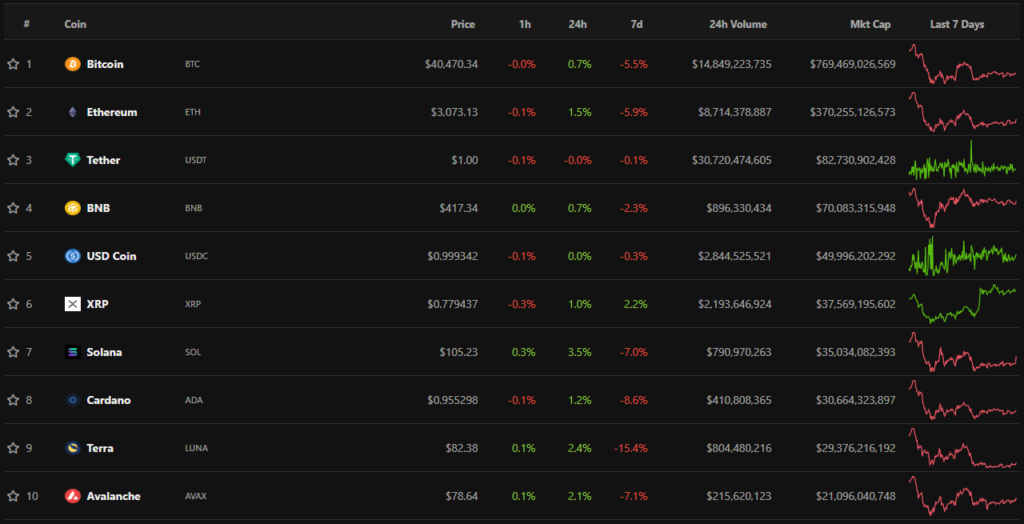The height and width of the screenshot is (524, 1024).
Task: Sort by the 1h change column
Action: point(525,24)
